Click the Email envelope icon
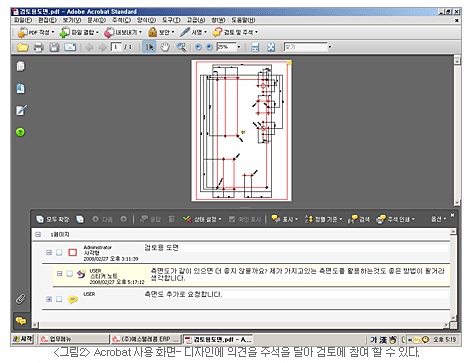The width and height of the screenshot is (470, 363). (70, 47)
